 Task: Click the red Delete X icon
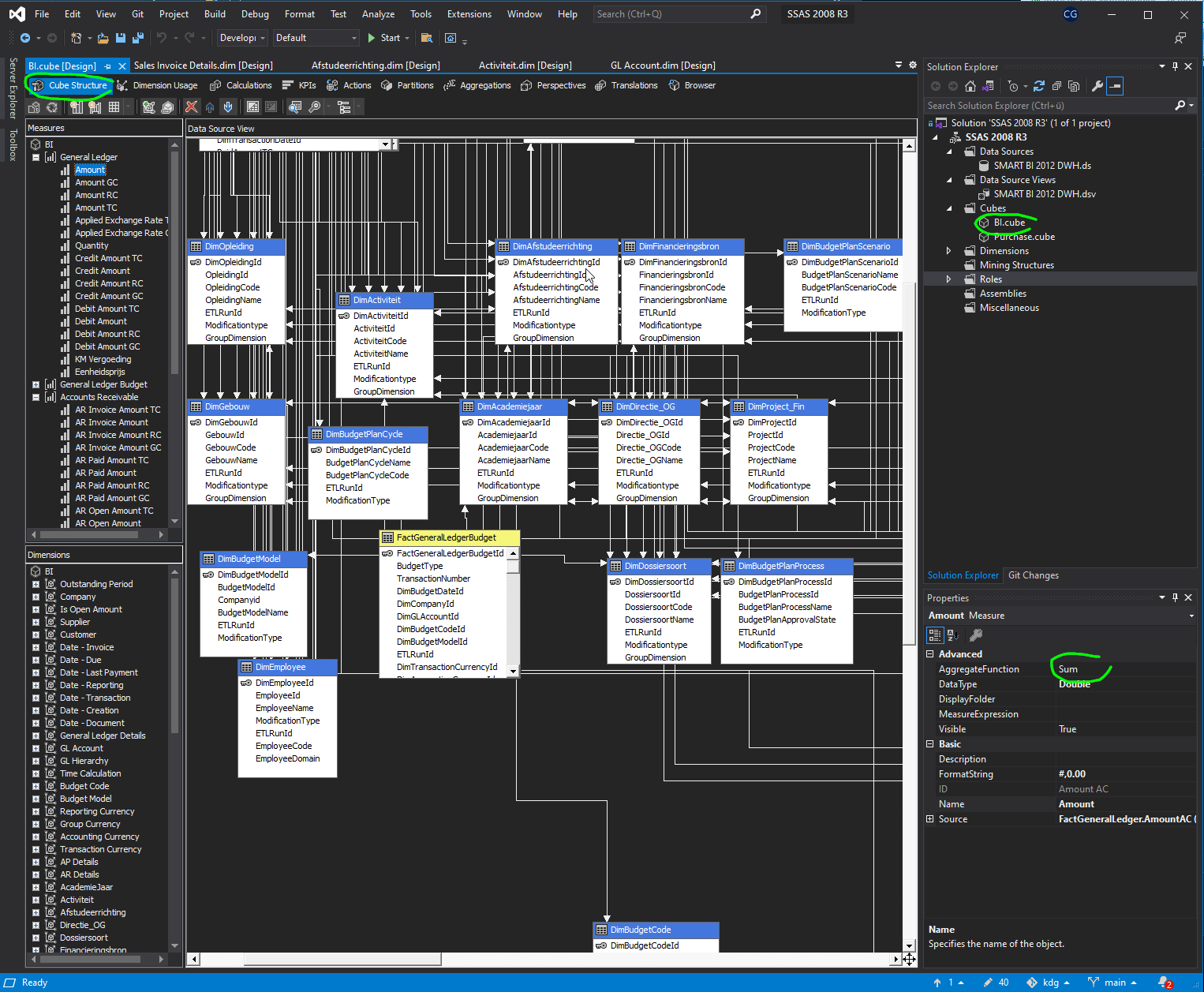click(191, 107)
